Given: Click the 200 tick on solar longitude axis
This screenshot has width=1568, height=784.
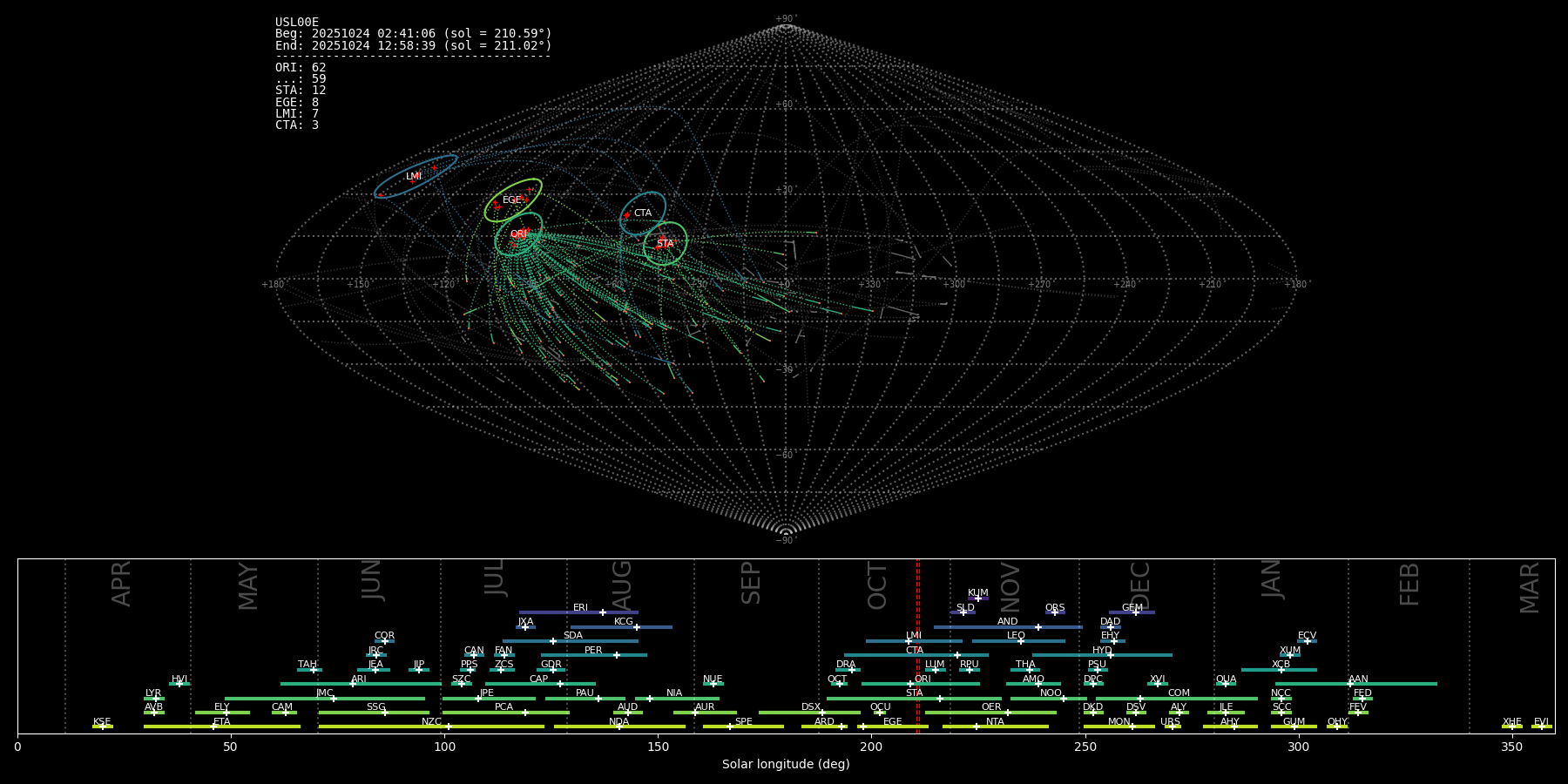Looking at the screenshot, I should pyautogui.click(x=871, y=747).
